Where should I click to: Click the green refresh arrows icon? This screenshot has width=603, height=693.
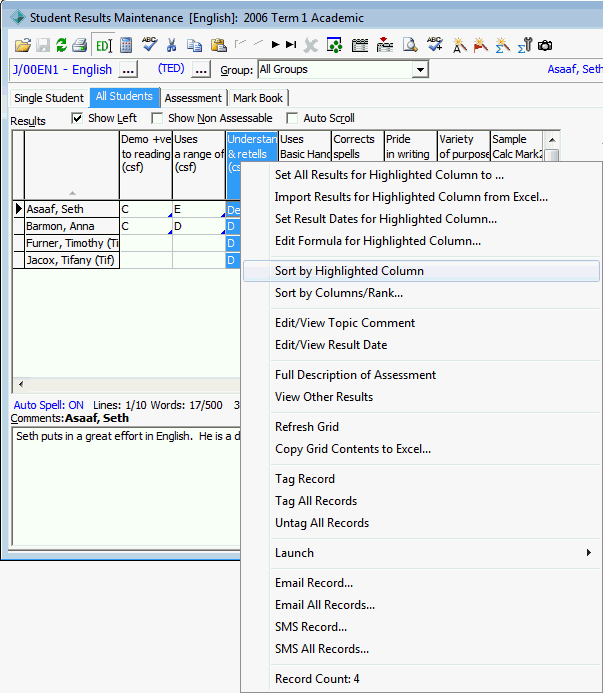61,45
